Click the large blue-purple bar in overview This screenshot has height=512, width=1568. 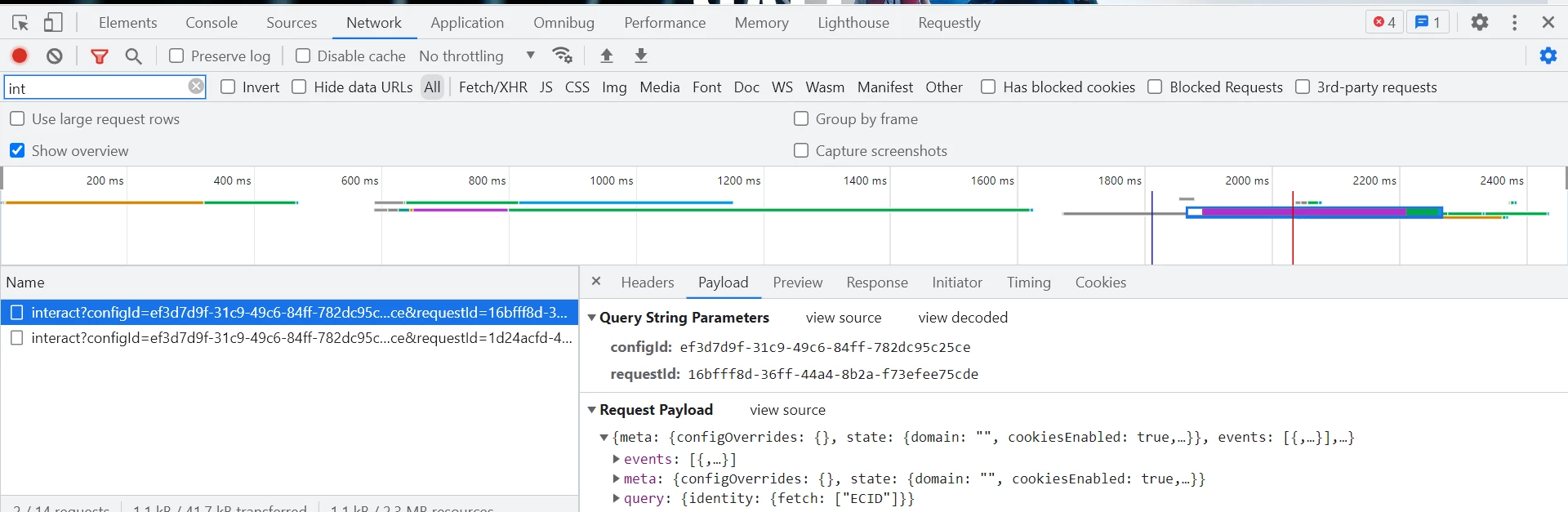point(1314,212)
